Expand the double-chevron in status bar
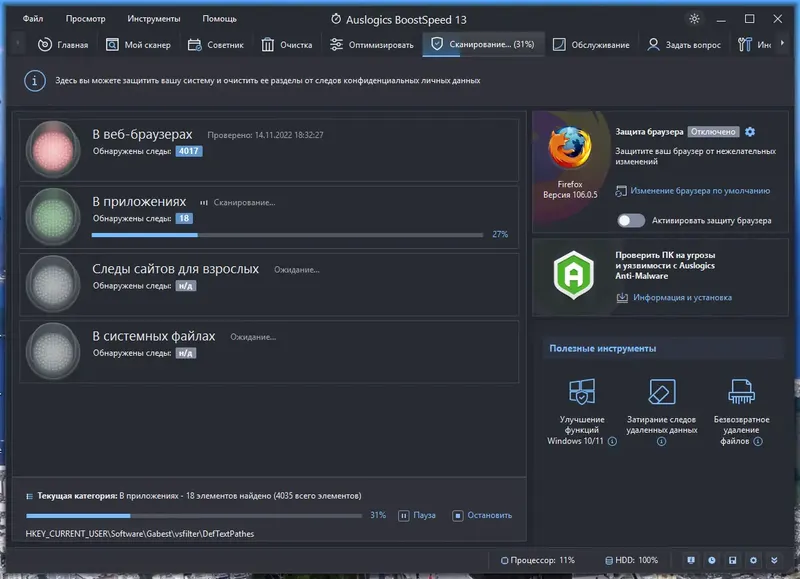The width and height of the screenshot is (800, 579). click(774, 560)
